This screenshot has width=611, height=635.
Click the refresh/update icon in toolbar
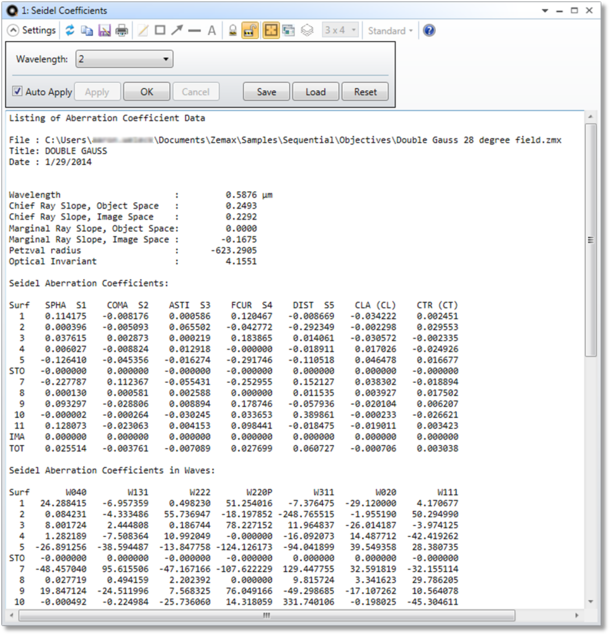point(70,31)
